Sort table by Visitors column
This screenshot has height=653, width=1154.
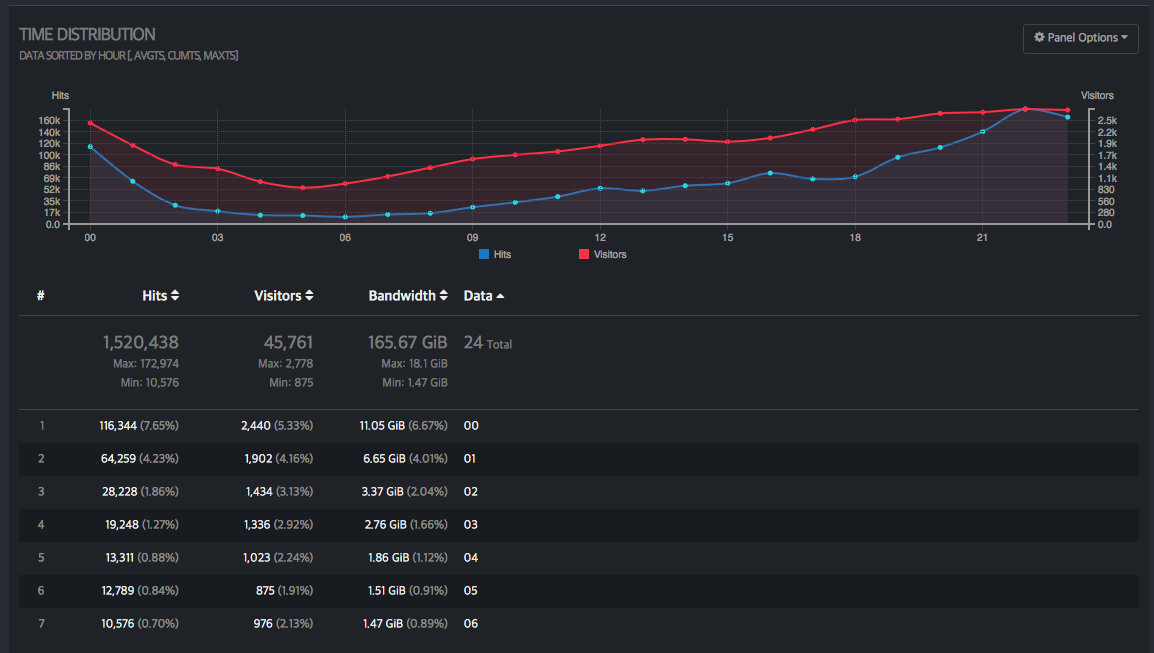coord(283,296)
